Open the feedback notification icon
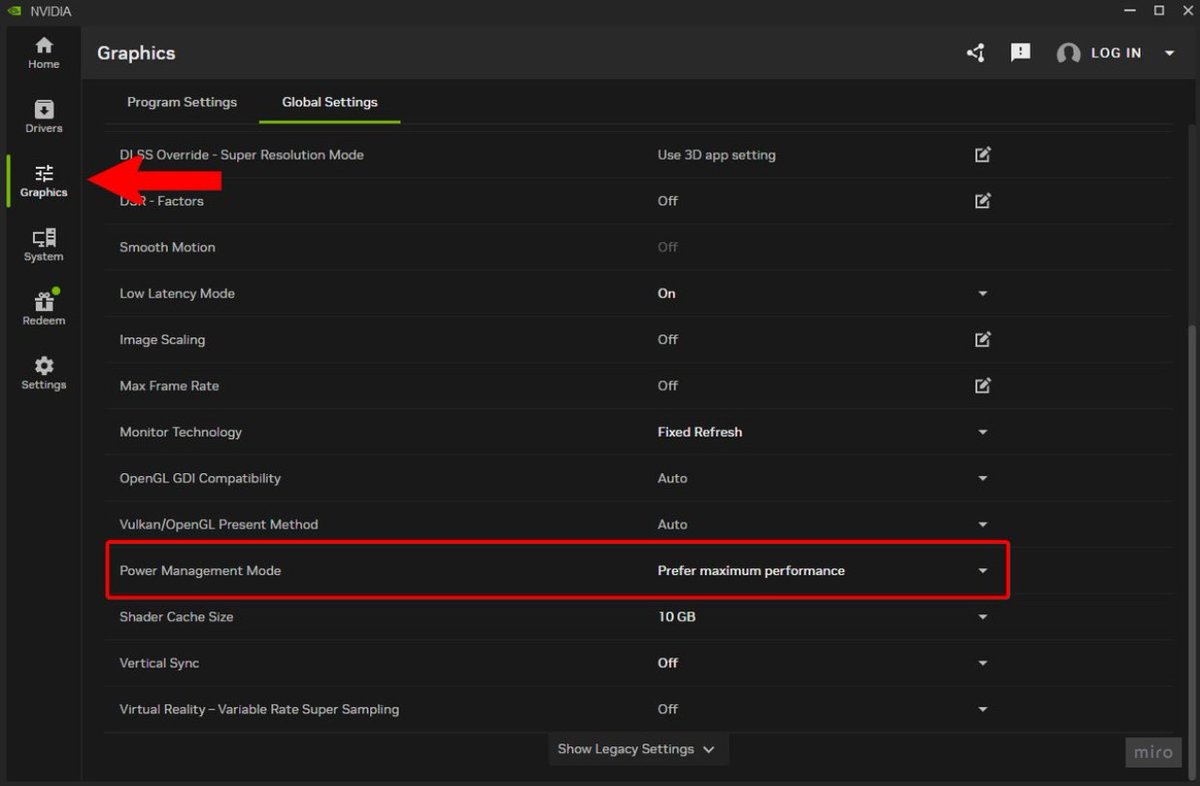Screen dimensions: 1200x786 pyautogui.click(x=1020, y=52)
